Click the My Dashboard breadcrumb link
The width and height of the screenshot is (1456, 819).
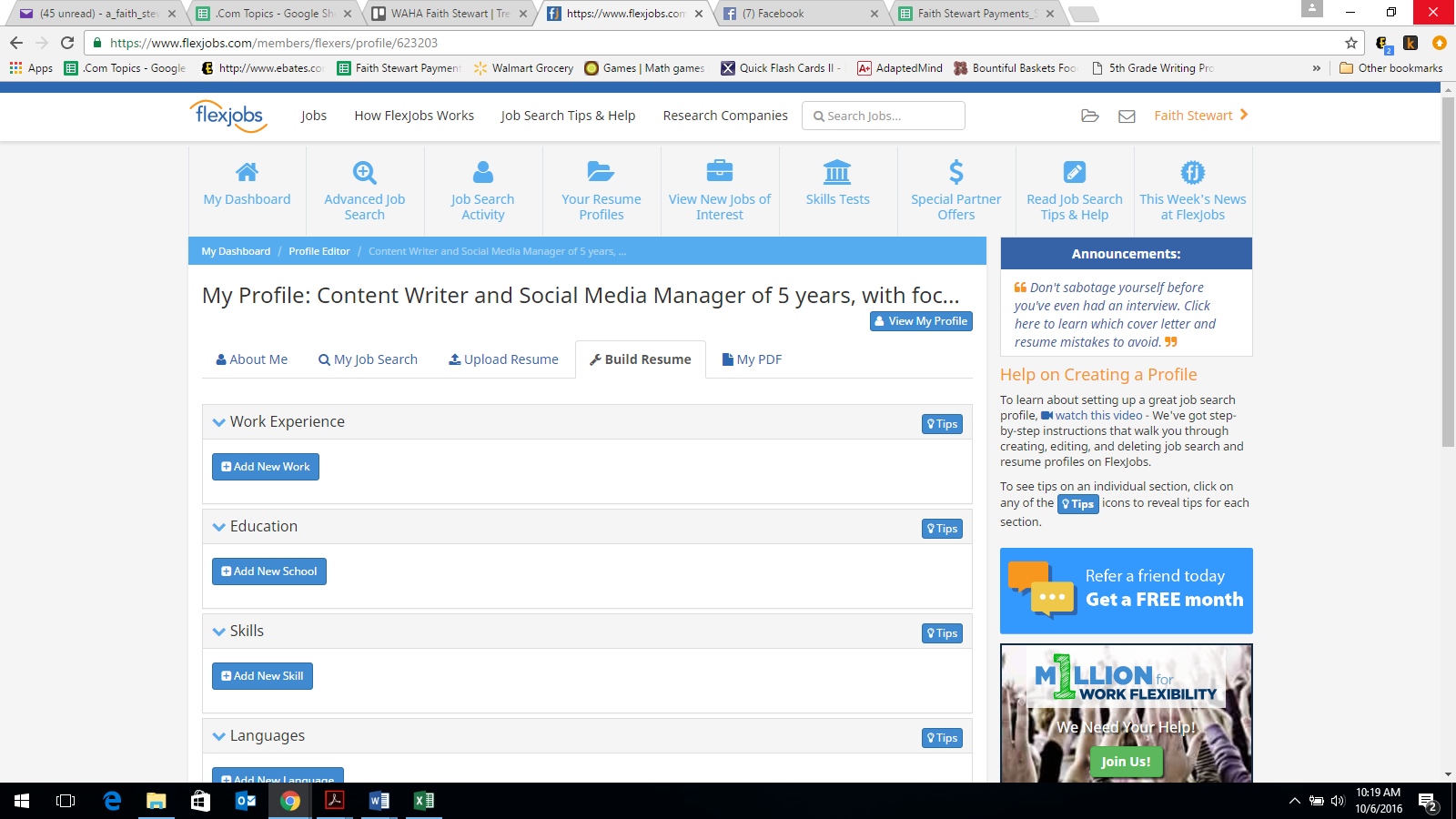[x=236, y=252]
